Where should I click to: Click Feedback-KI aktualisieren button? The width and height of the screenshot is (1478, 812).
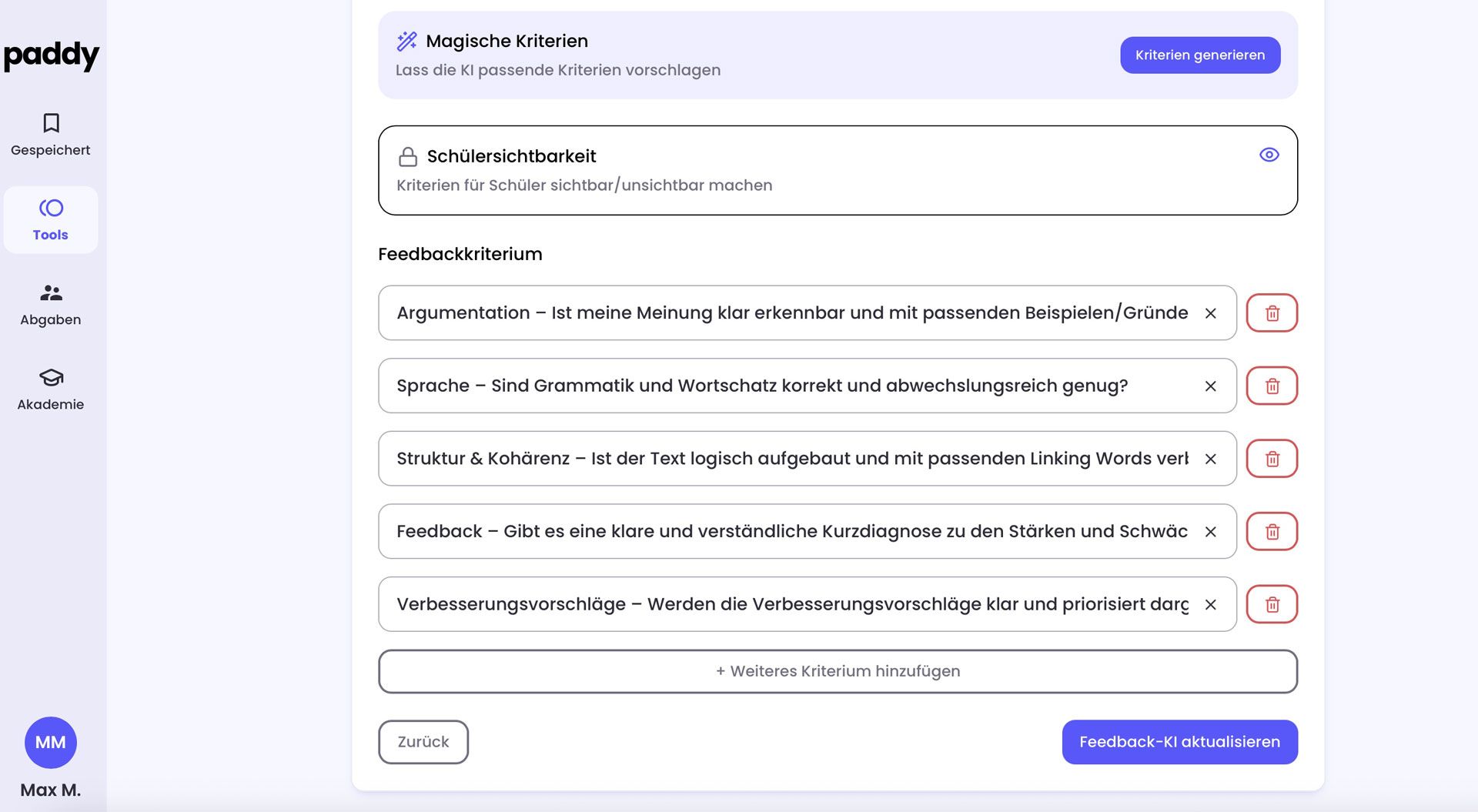click(x=1180, y=742)
